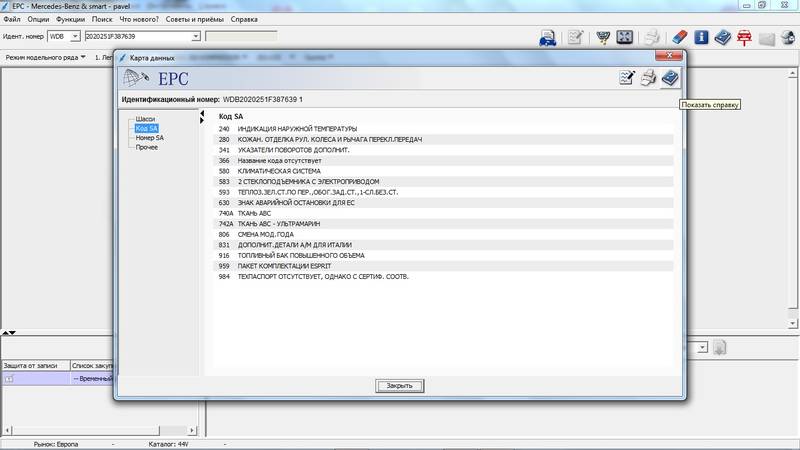Open the Что нового? menu
This screenshot has width=800, height=450.
tap(139, 19)
